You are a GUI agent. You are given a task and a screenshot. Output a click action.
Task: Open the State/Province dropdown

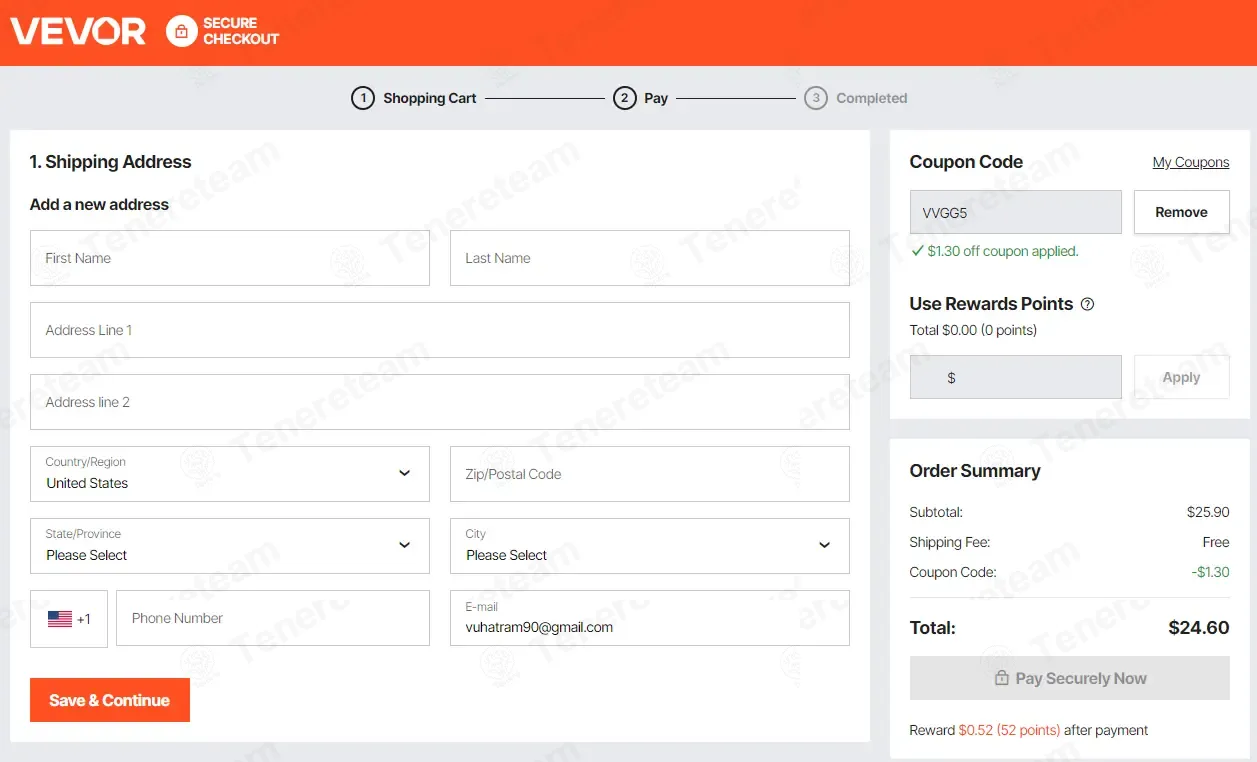[230, 546]
